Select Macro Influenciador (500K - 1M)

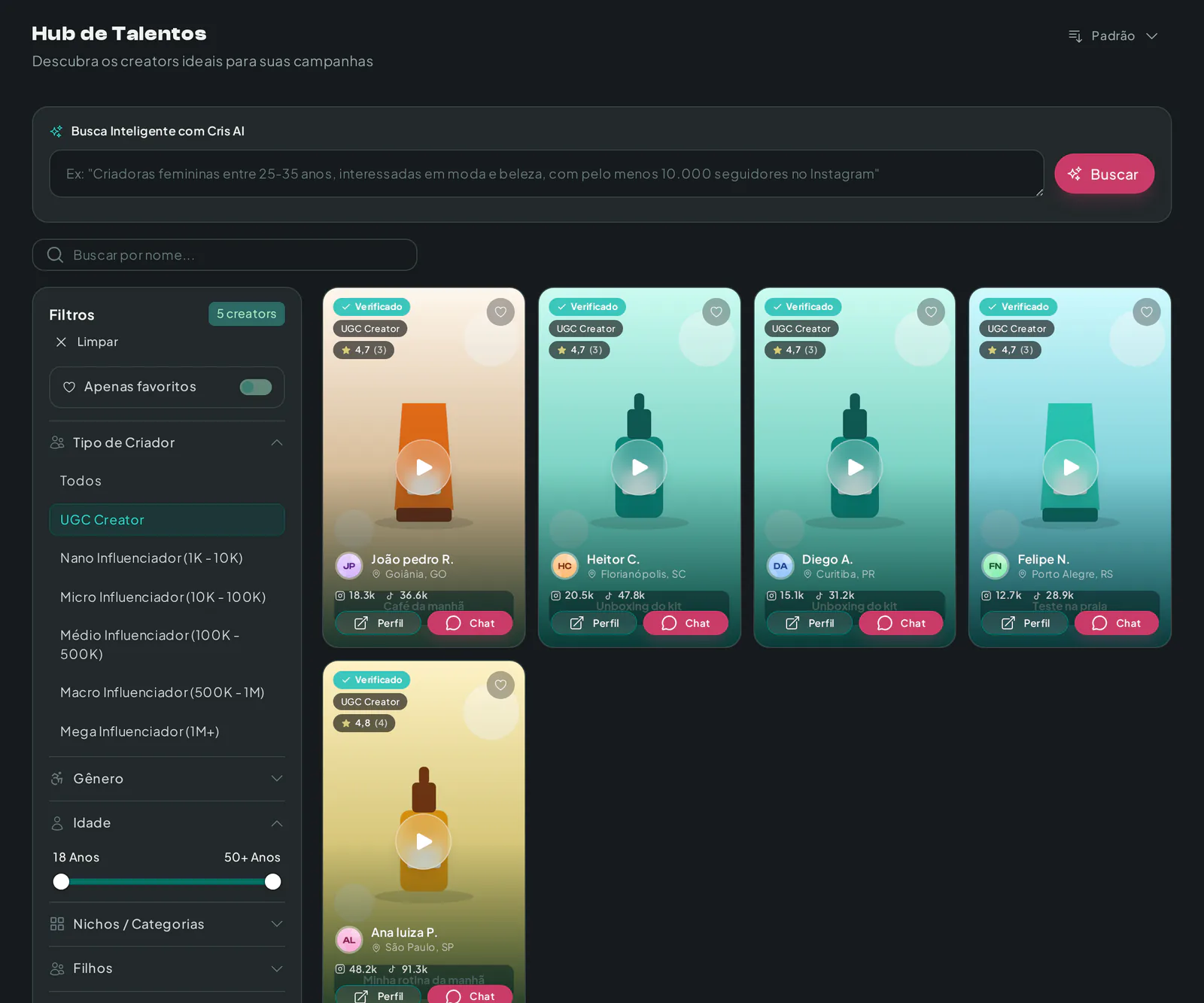point(167,692)
